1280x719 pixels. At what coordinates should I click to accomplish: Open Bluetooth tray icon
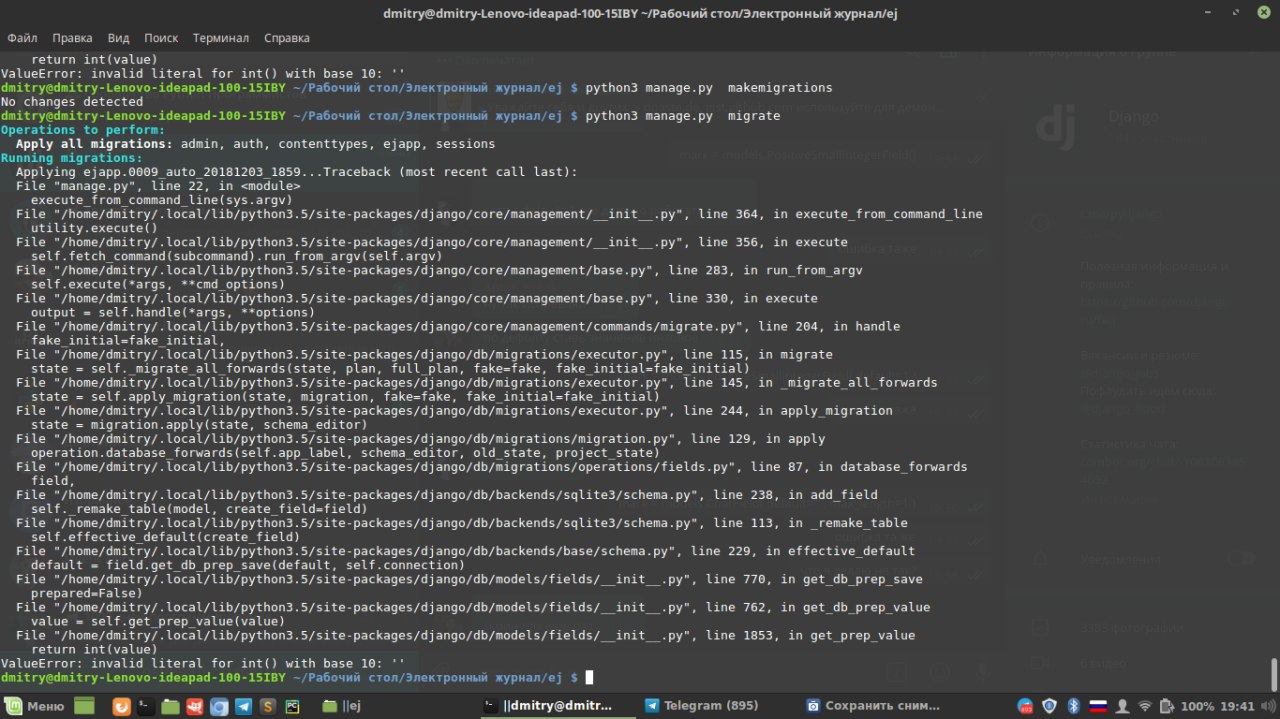tap(1073, 706)
